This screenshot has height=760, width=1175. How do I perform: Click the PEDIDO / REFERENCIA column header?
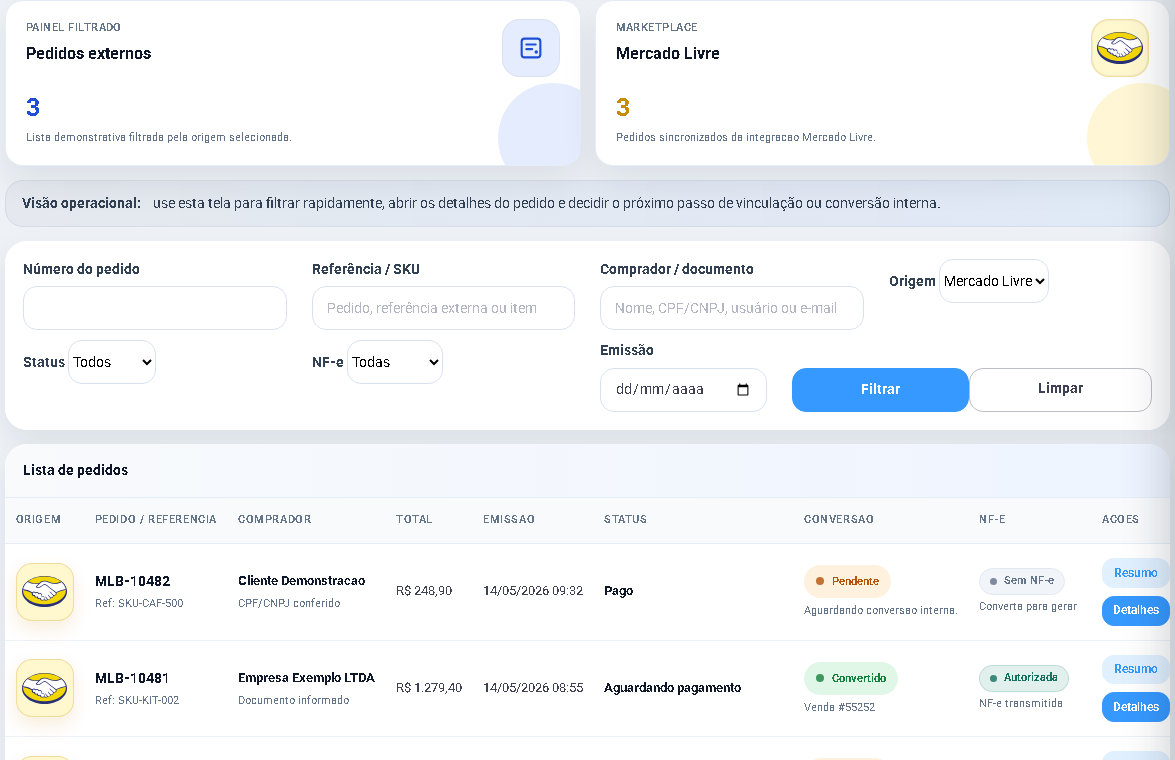click(156, 519)
